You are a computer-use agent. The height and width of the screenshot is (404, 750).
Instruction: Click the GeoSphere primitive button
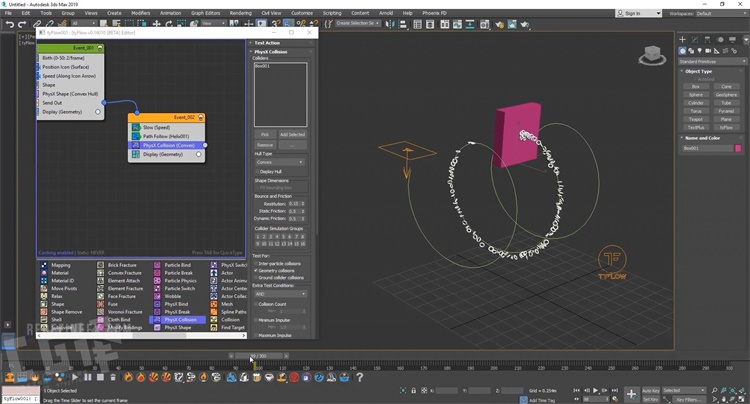point(726,95)
